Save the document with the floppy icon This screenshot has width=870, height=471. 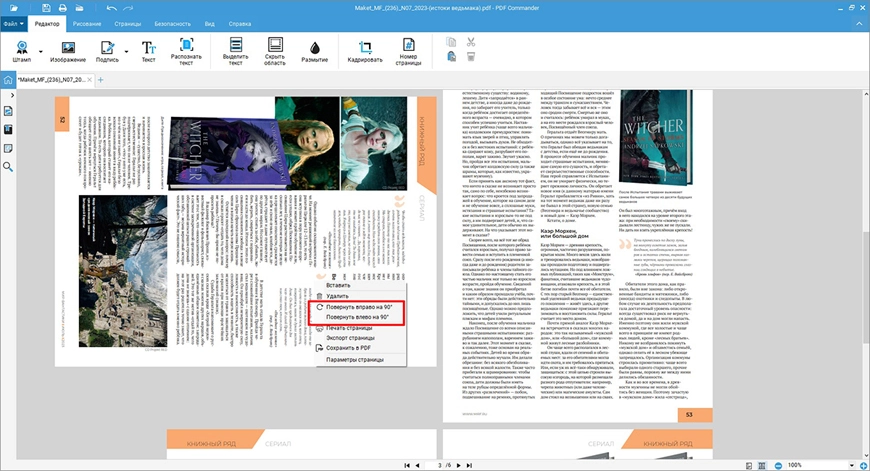(x=46, y=8)
